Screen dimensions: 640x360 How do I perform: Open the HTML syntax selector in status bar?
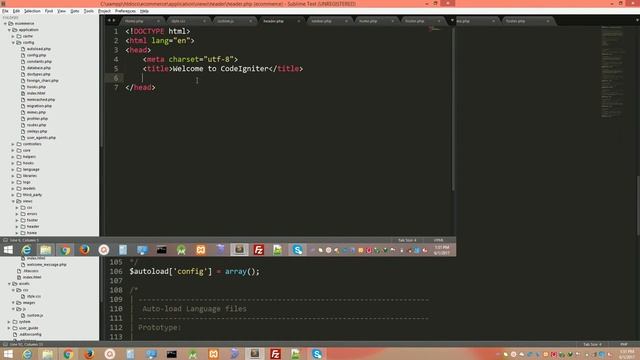438,240
